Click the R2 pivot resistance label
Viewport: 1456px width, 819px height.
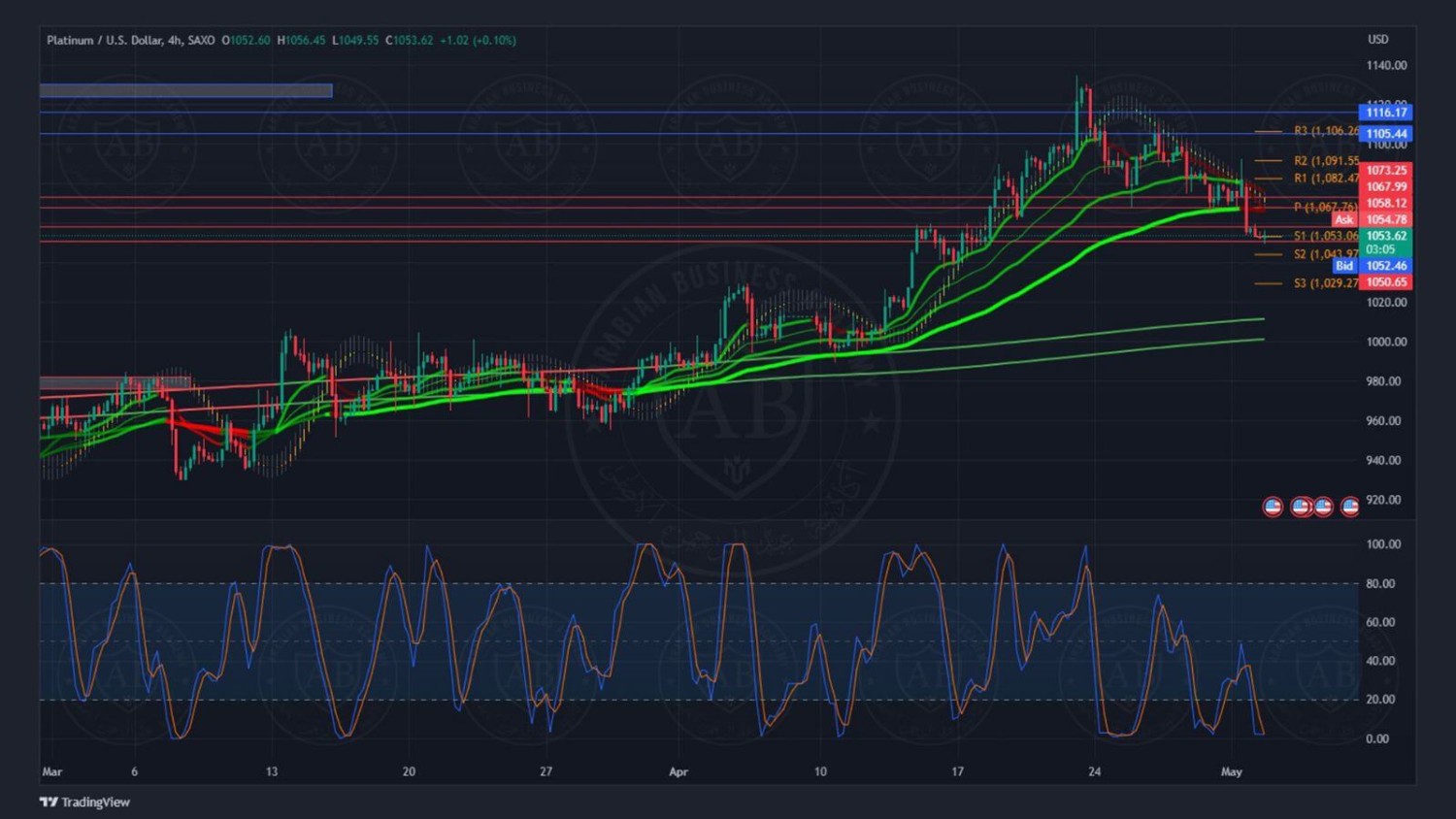[x=1325, y=161]
